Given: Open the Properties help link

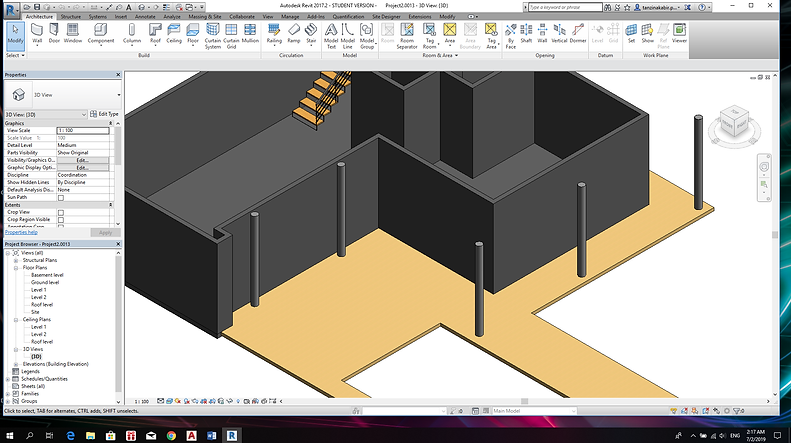Looking at the screenshot, I should click(x=21, y=233).
